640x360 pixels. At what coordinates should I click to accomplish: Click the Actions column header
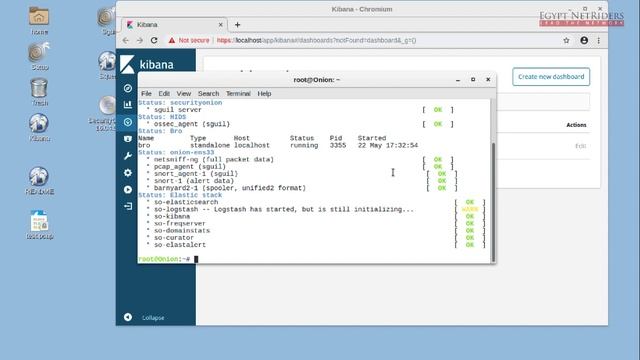pos(576,125)
